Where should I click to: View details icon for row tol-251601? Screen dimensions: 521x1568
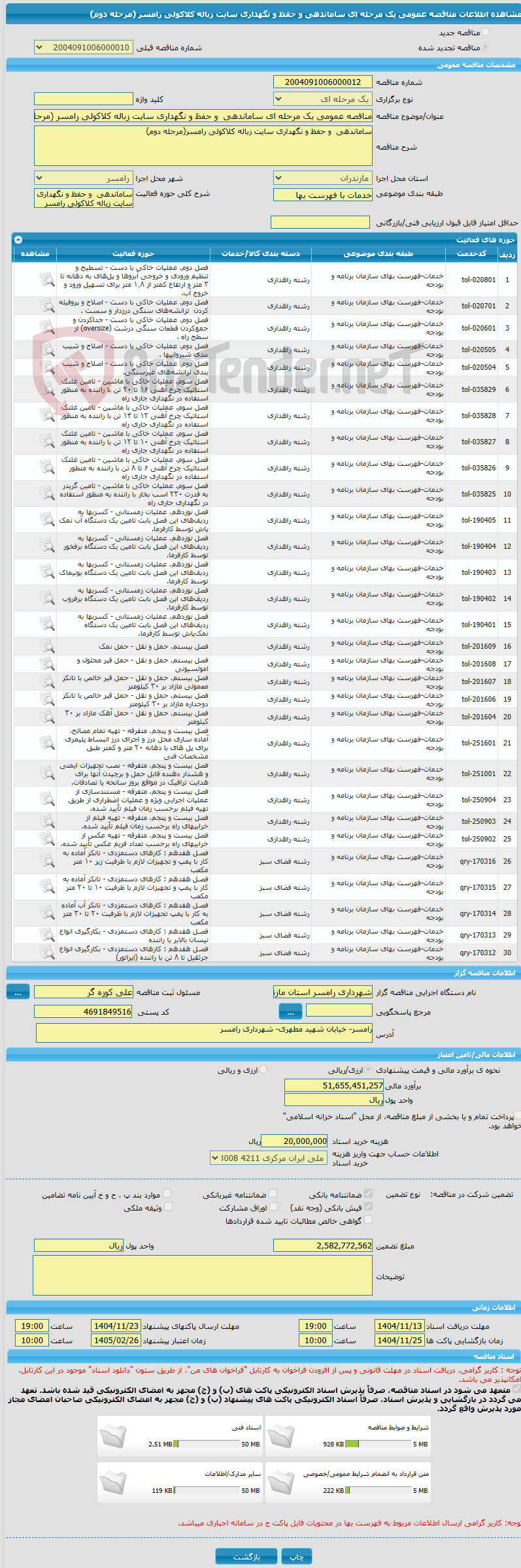47,743
